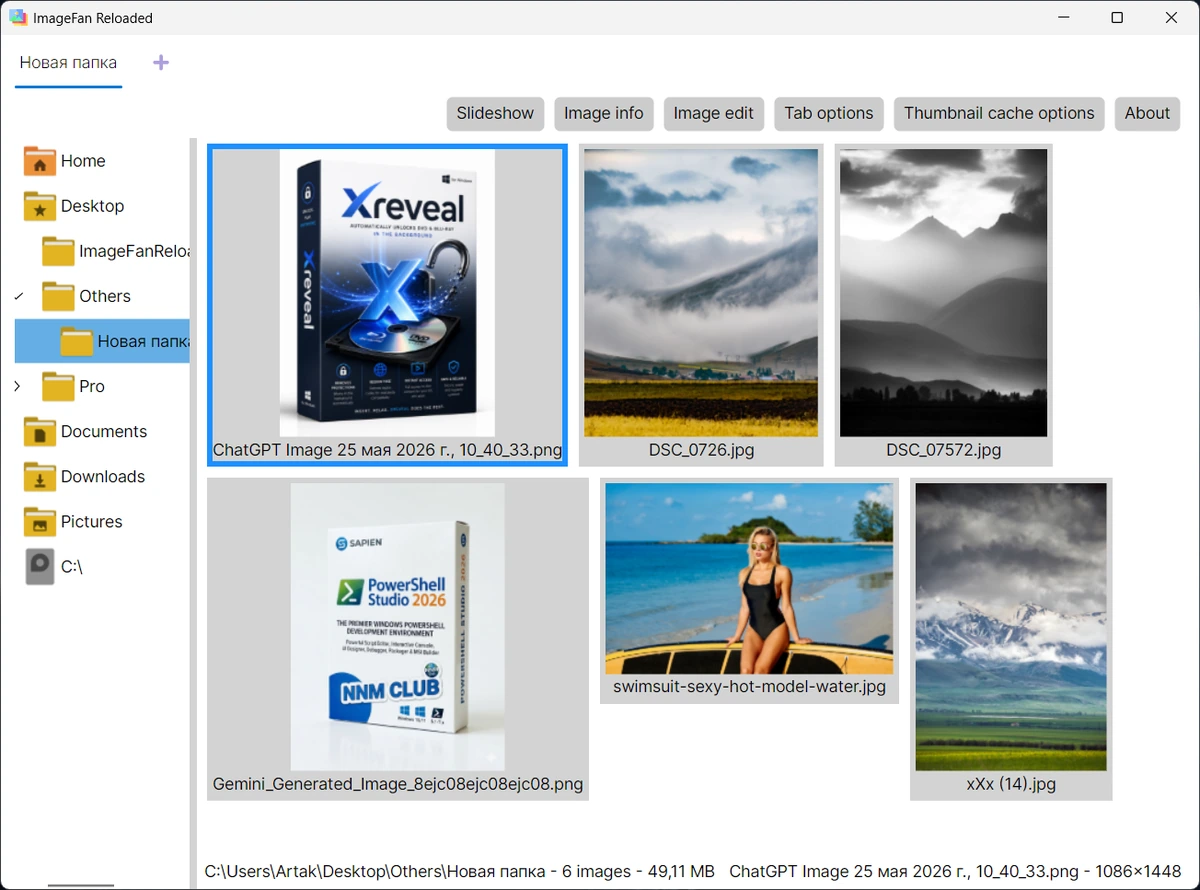This screenshot has height=890, width=1200.
Task: Click the DSC_0726.jpg file name
Action: tap(701, 450)
